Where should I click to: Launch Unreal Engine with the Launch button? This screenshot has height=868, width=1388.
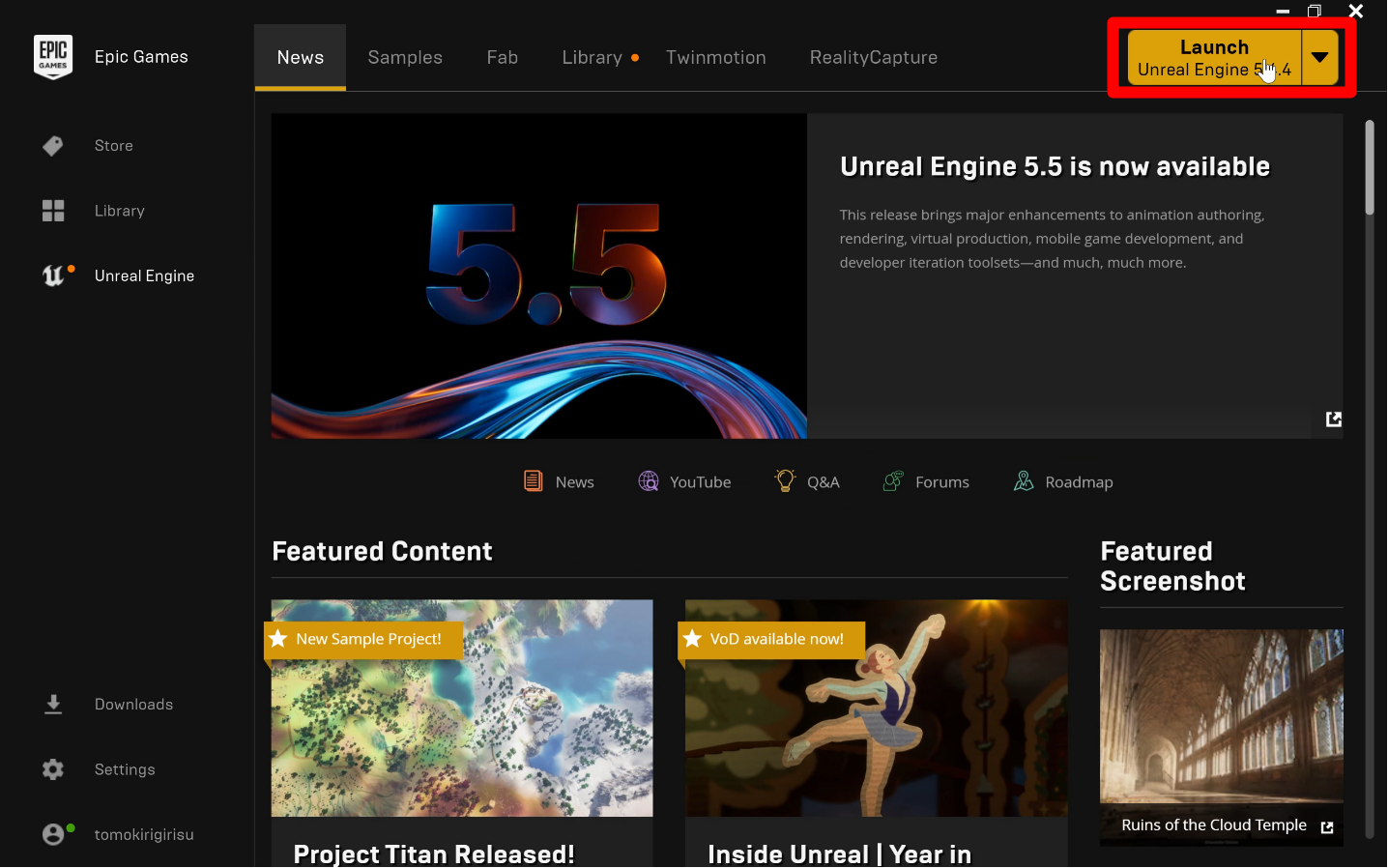[x=1214, y=58]
